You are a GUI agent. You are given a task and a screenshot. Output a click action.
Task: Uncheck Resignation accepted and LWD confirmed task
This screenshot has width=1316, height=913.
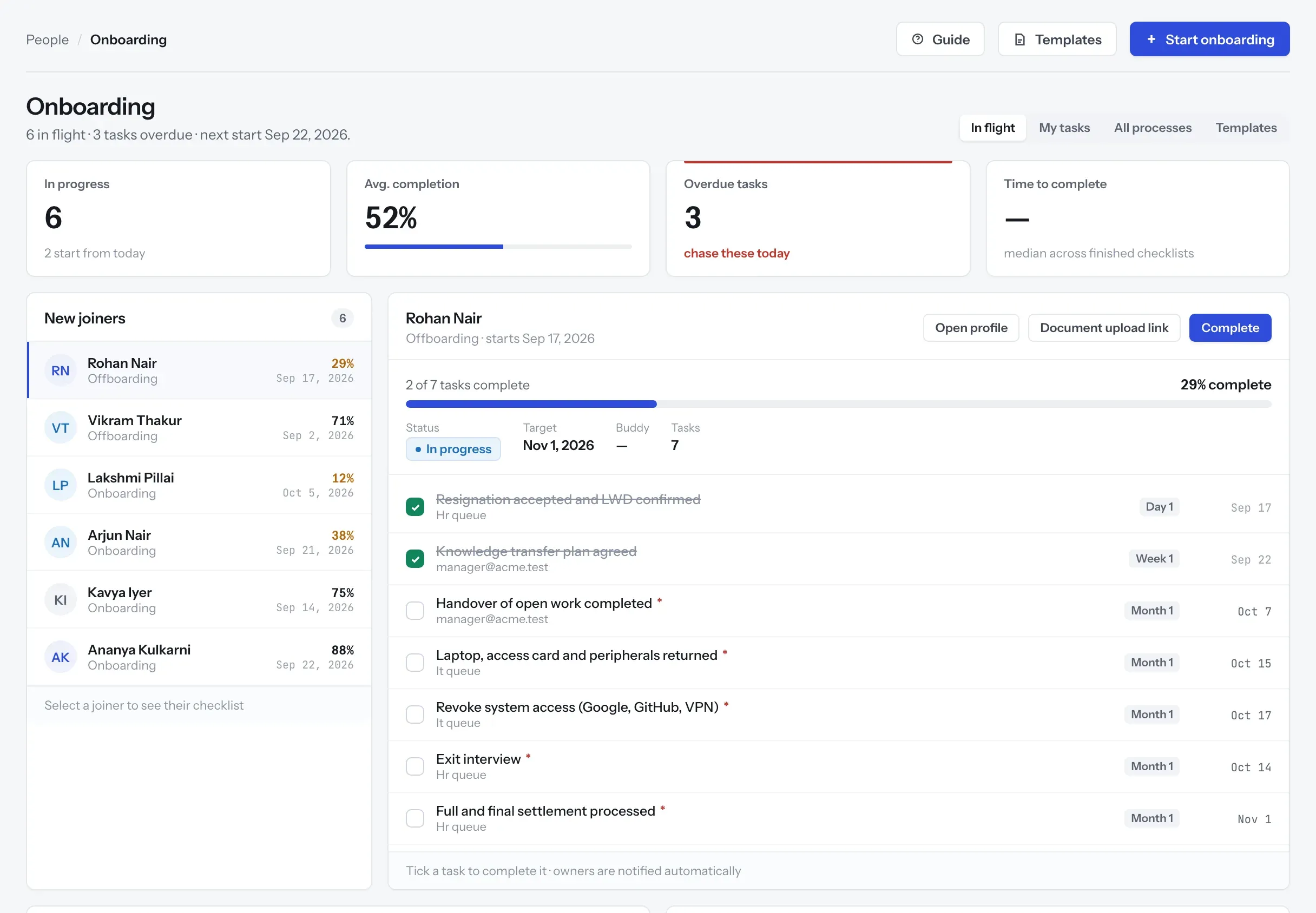415,507
